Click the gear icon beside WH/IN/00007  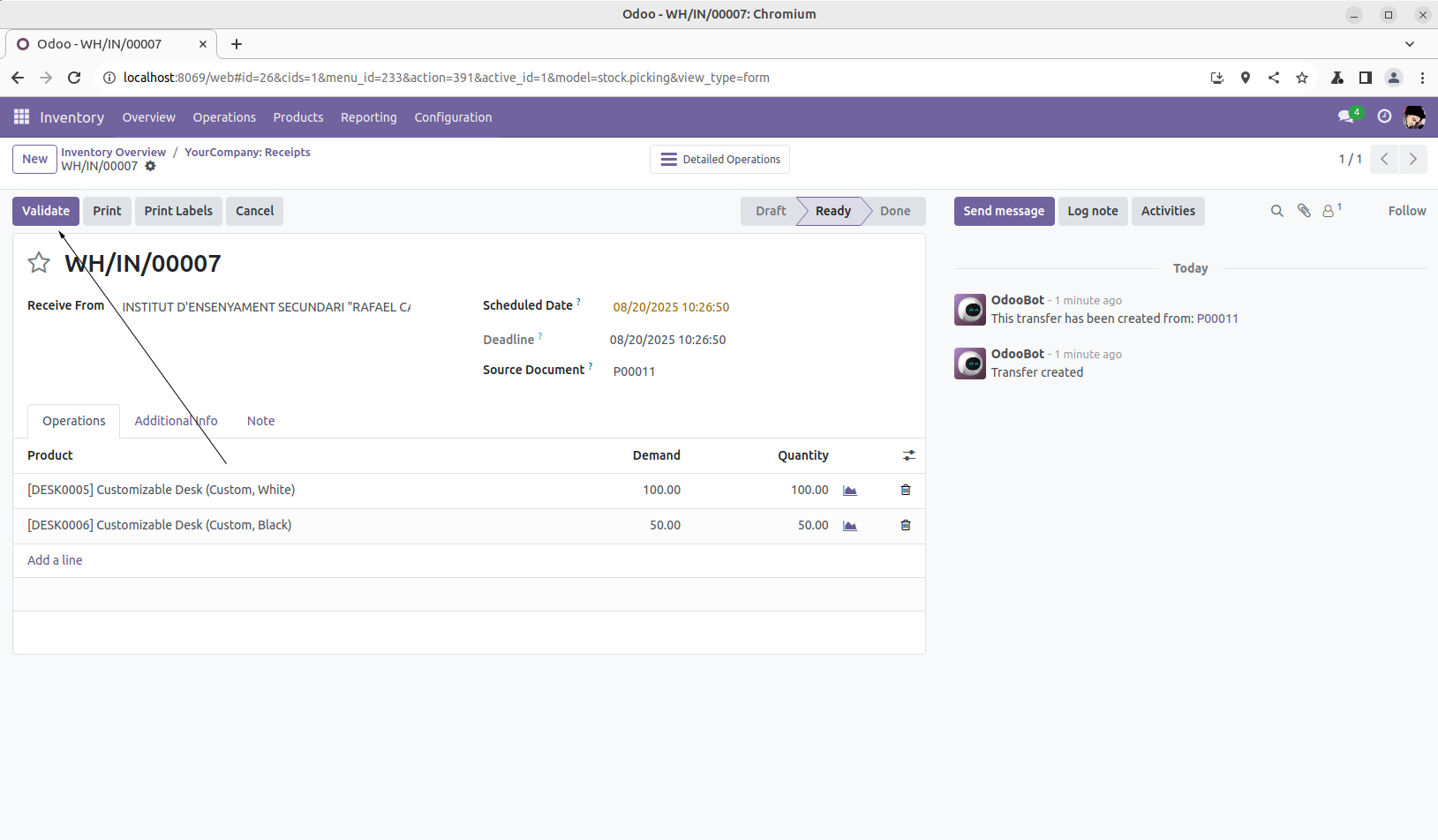(150, 167)
